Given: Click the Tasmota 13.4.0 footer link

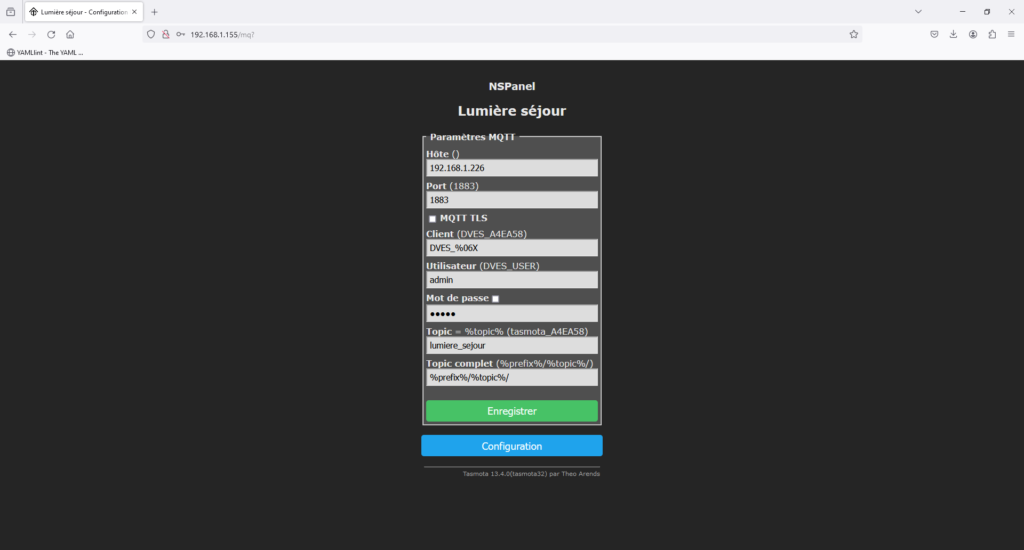Looking at the screenshot, I should point(531,474).
